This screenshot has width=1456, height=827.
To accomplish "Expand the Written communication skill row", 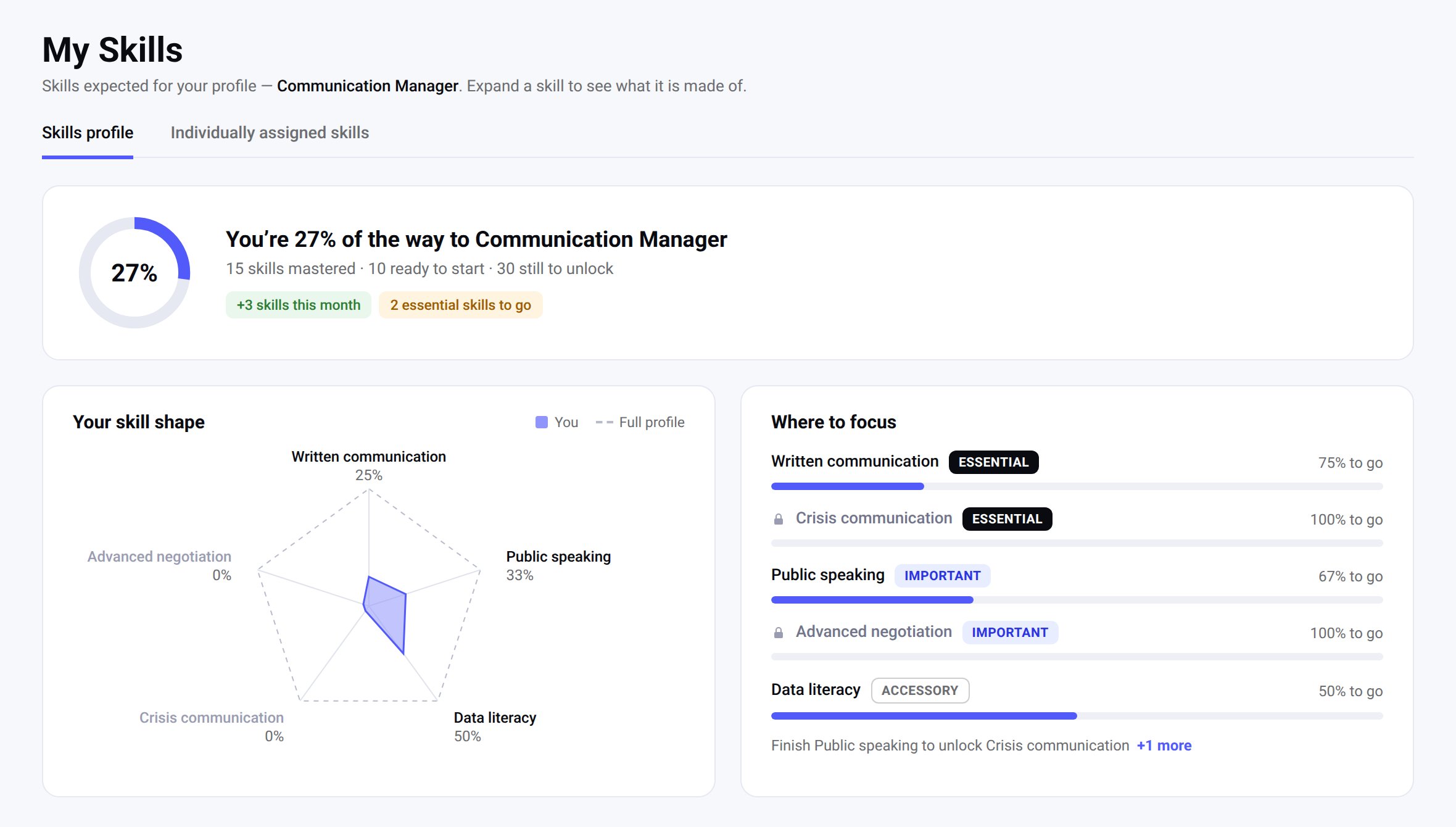I will click(x=1077, y=470).
